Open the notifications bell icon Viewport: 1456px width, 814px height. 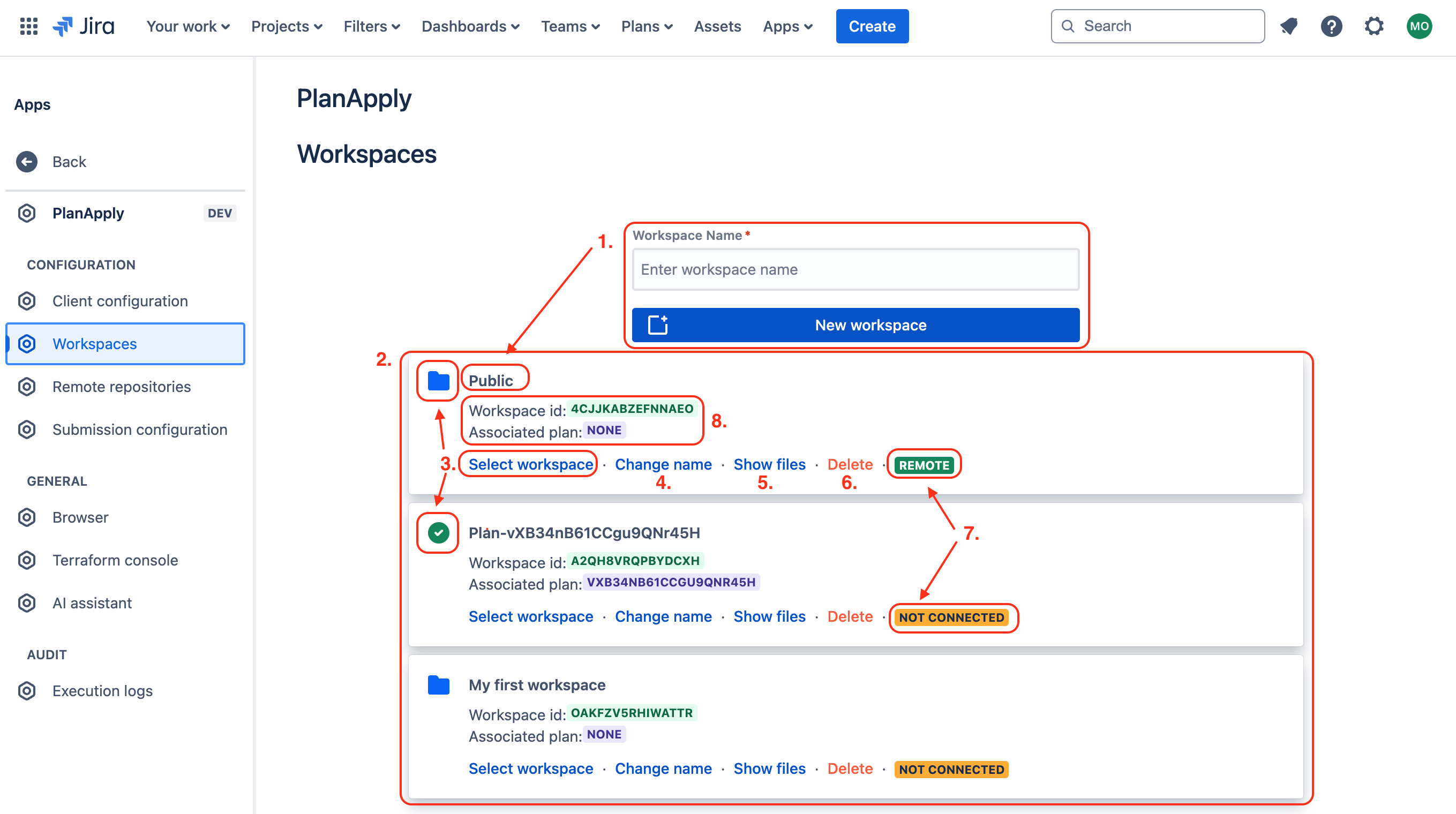pyautogui.click(x=1289, y=26)
